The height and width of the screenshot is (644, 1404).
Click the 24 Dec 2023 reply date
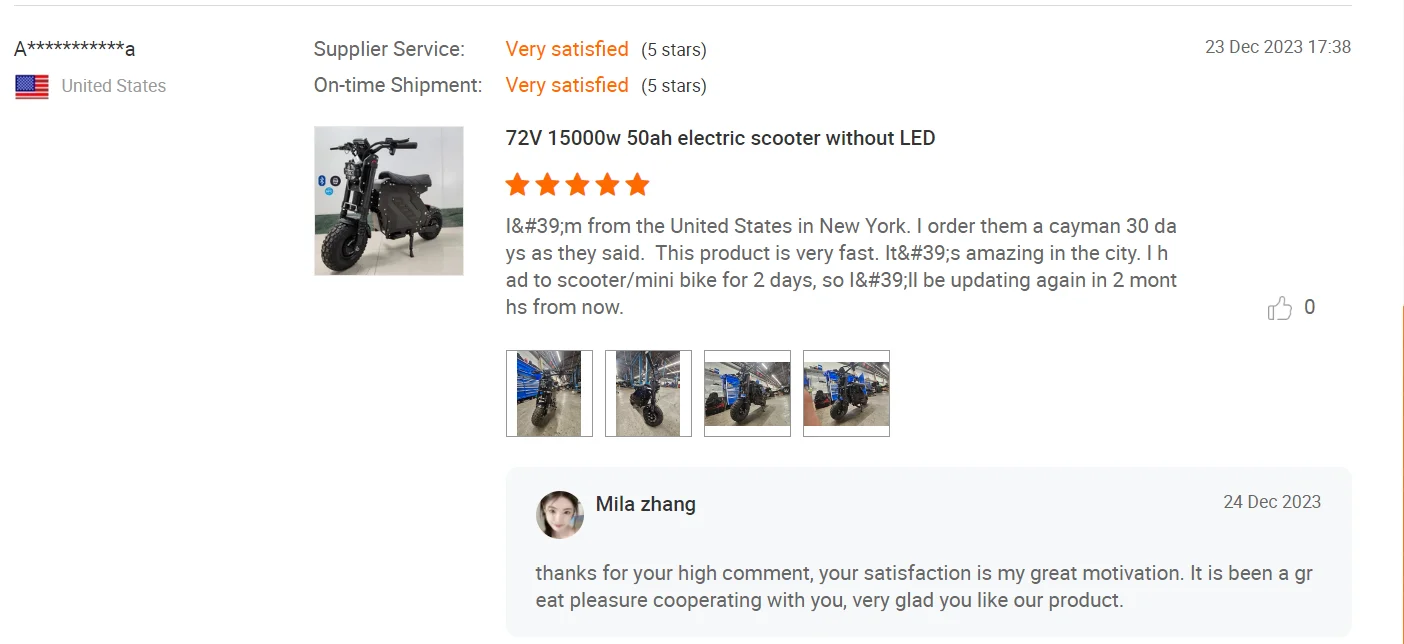[1271, 502]
